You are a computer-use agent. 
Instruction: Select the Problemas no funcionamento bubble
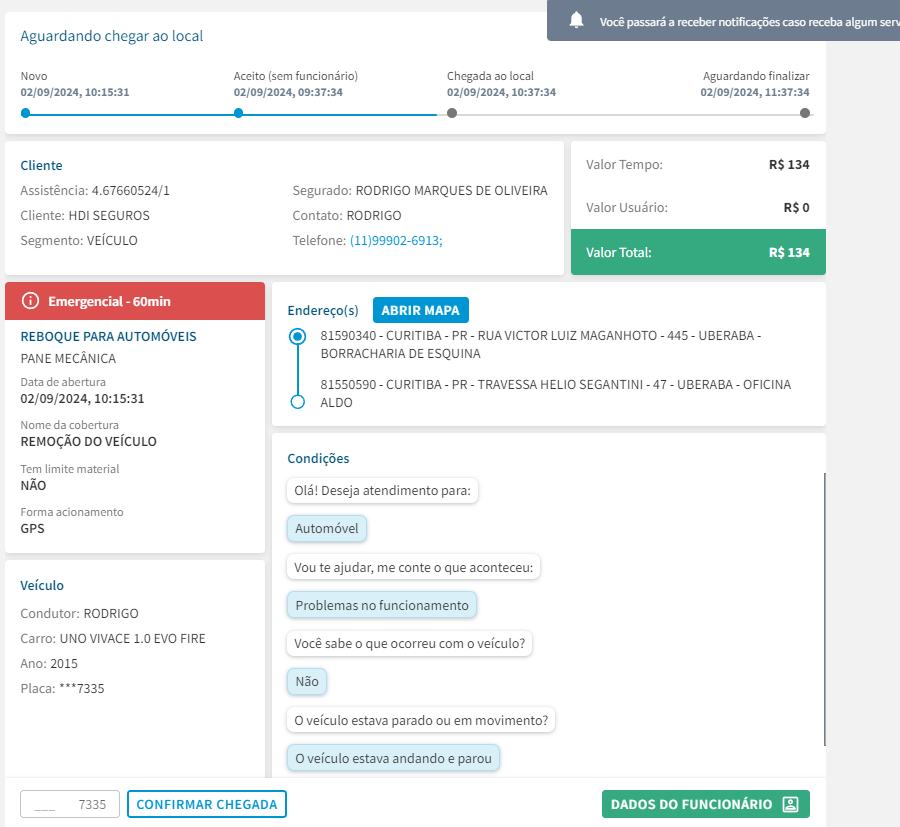point(382,605)
